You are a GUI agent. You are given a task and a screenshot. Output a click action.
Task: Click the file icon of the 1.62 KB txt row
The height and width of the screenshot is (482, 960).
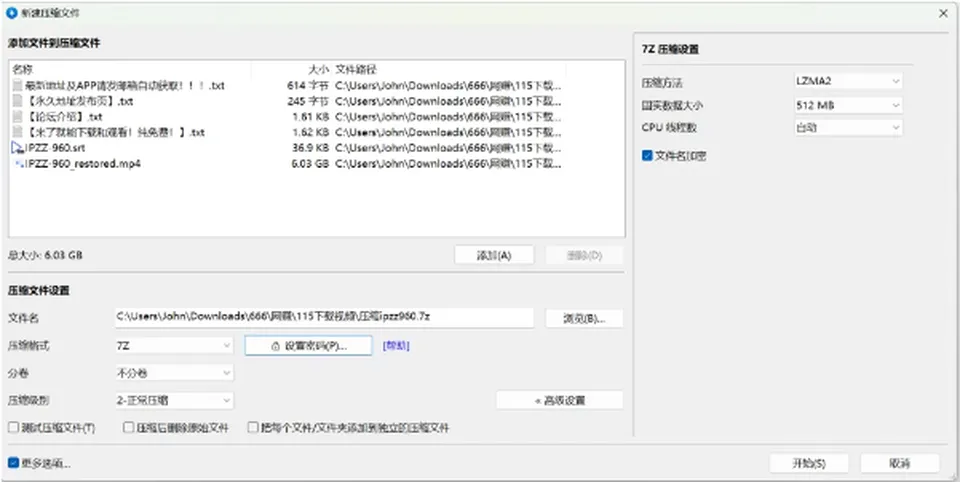(17, 132)
